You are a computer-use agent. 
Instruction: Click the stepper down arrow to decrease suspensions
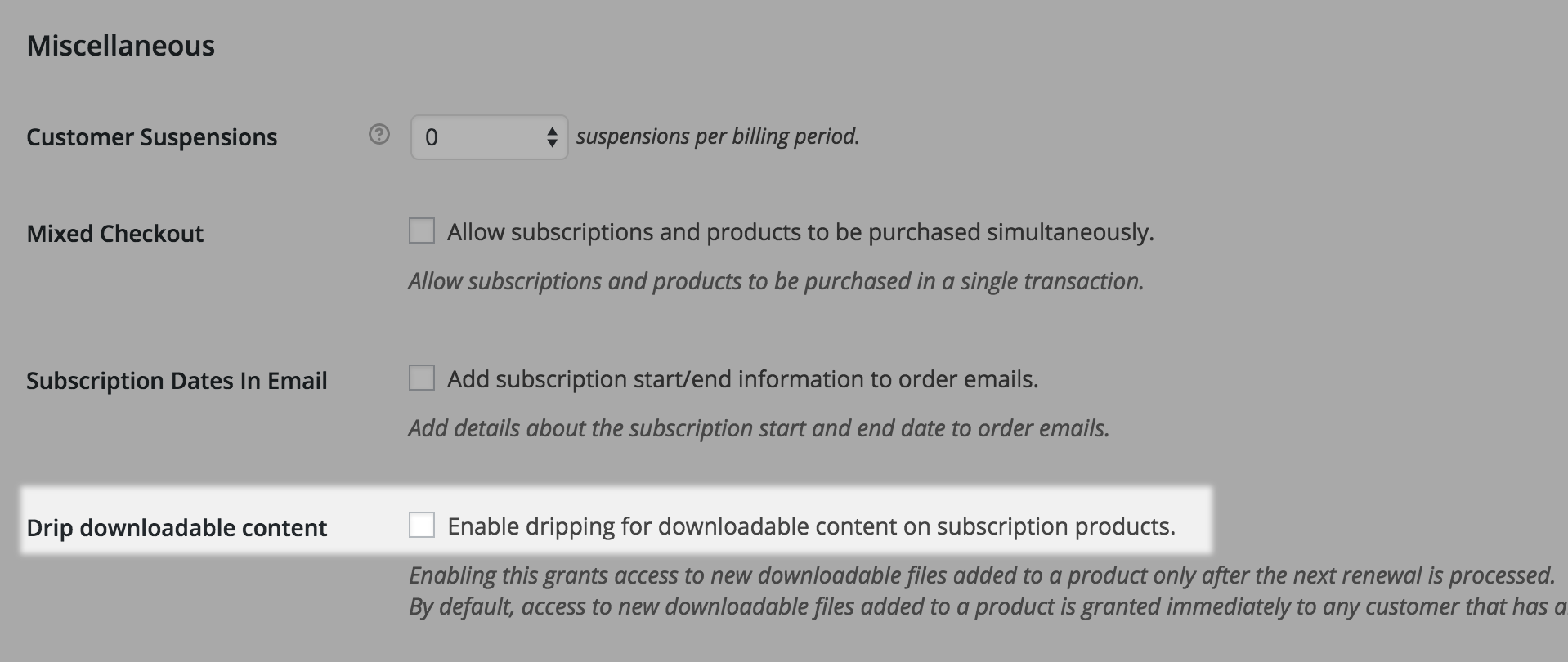pos(552,144)
